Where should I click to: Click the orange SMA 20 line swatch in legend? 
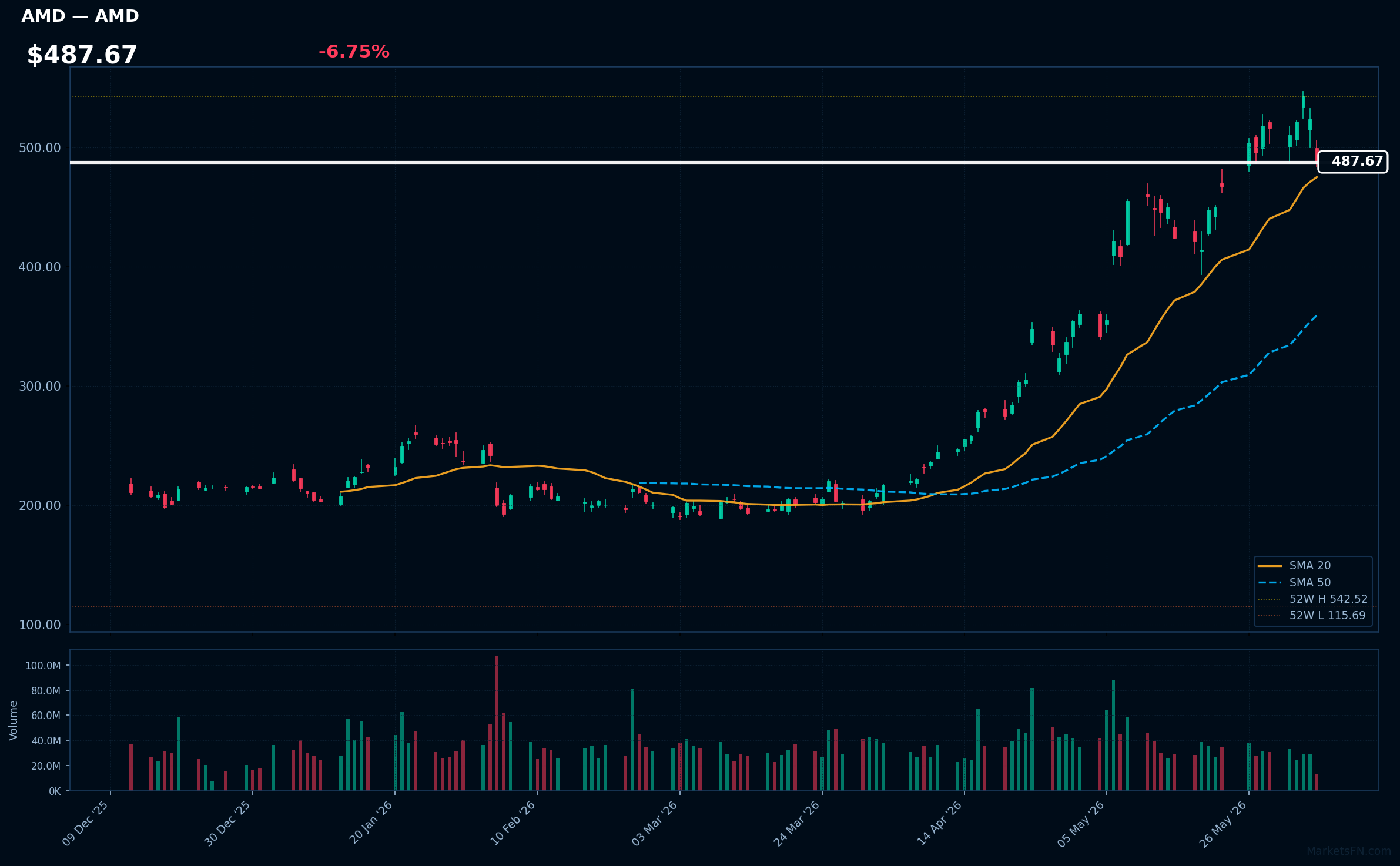(x=1270, y=566)
